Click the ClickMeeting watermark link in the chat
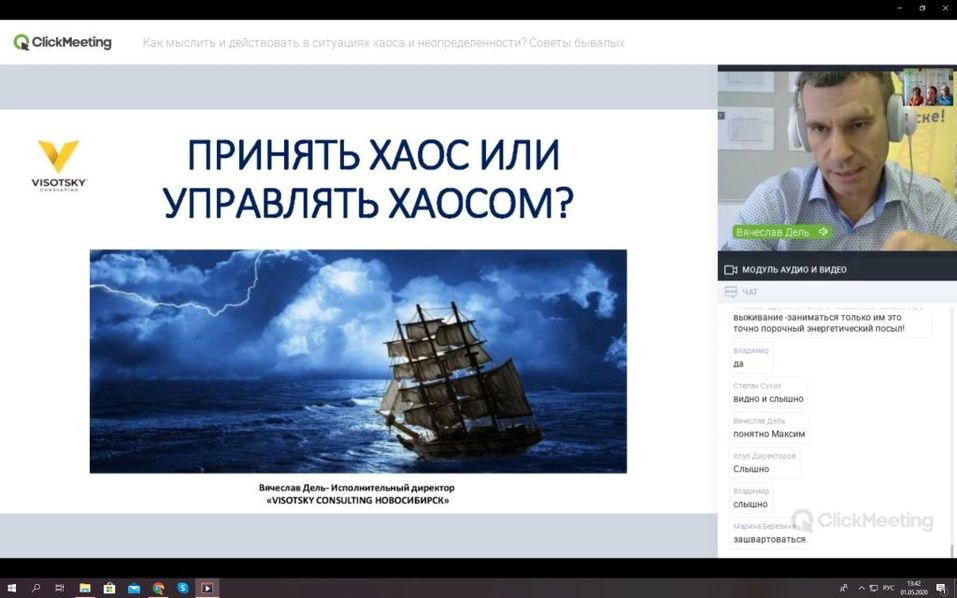The height and width of the screenshot is (598, 957). point(868,520)
